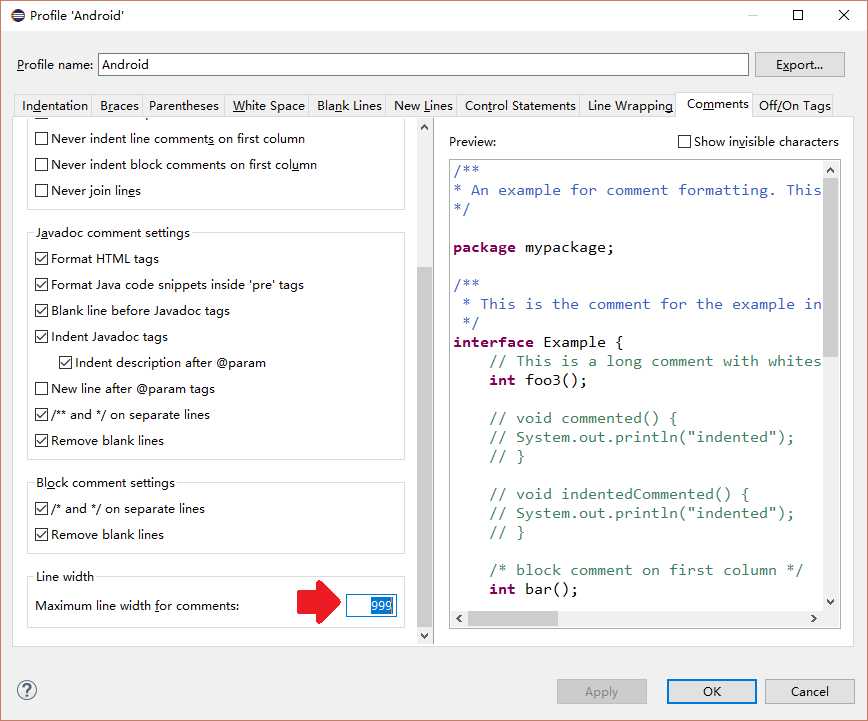Screen dimensions: 868x721
Task: Click preview horizontal scroll left arrow
Action: point(459,619)
